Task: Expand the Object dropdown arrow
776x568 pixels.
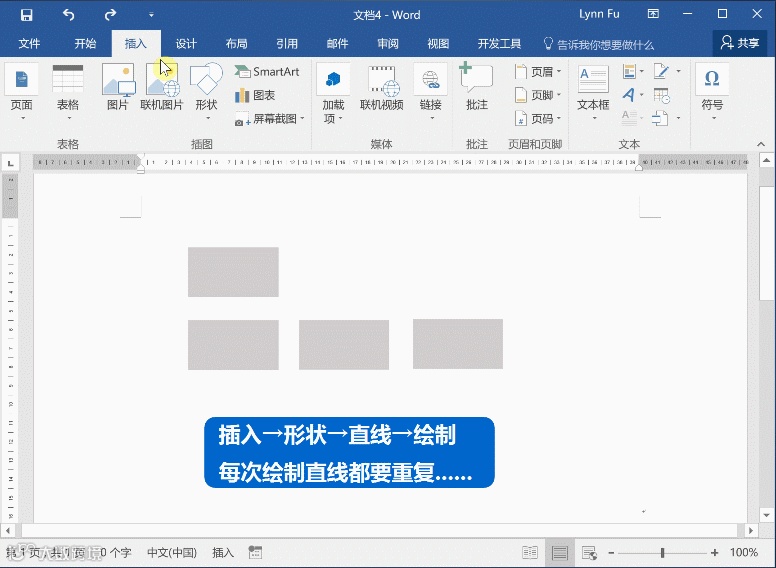Action: tap(678, 118)
